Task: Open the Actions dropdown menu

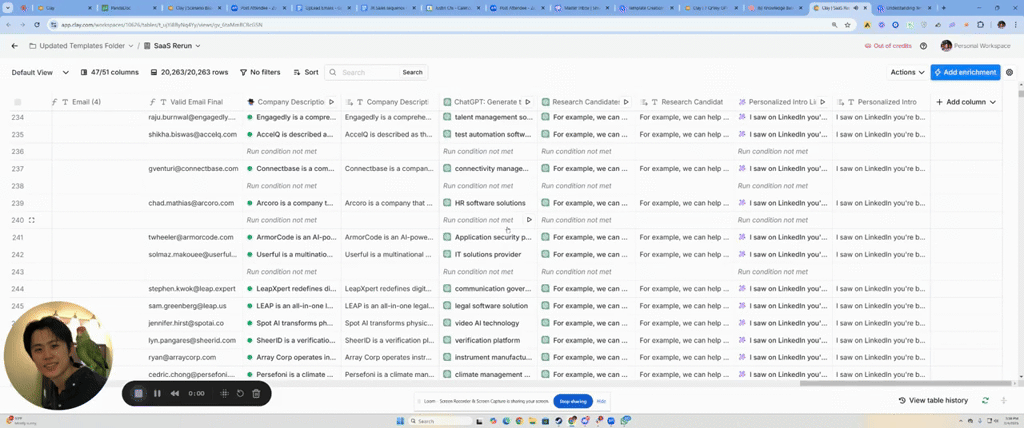Action: tap(907, 72)
